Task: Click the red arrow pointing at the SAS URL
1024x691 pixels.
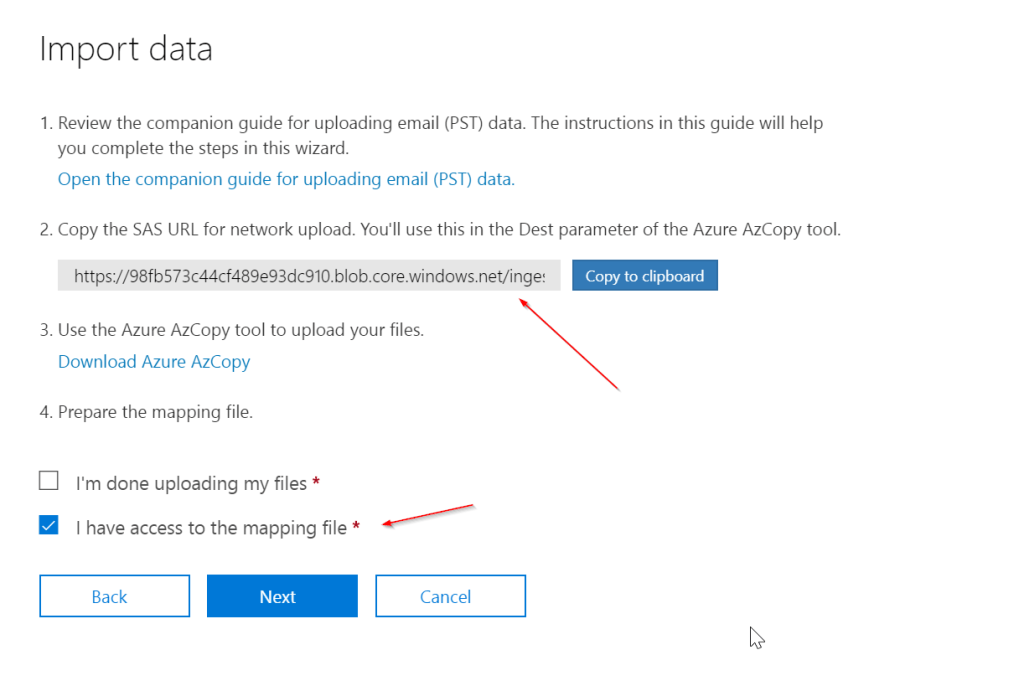Action: (568, 344)
